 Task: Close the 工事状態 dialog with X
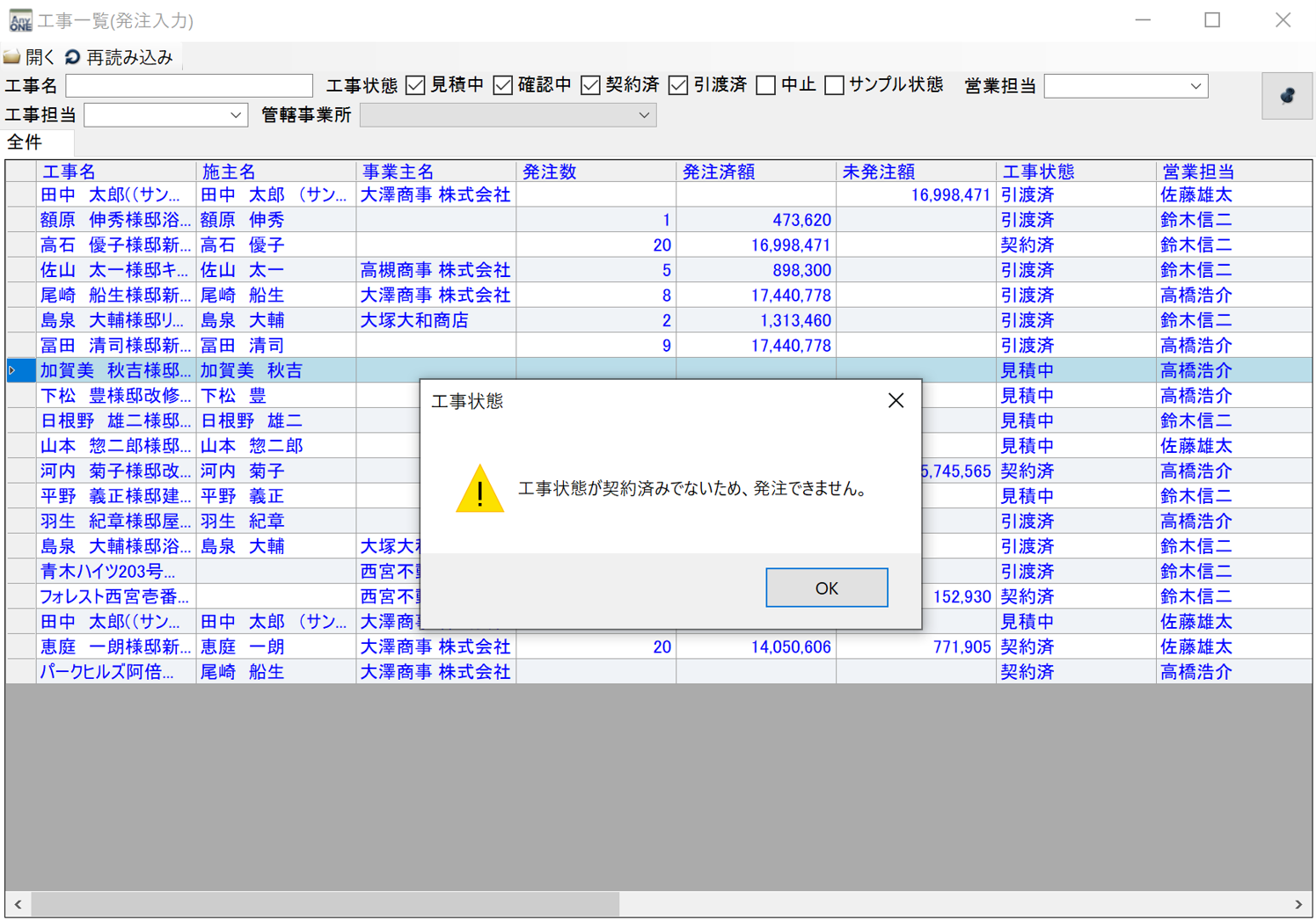[x=896, y=401]
